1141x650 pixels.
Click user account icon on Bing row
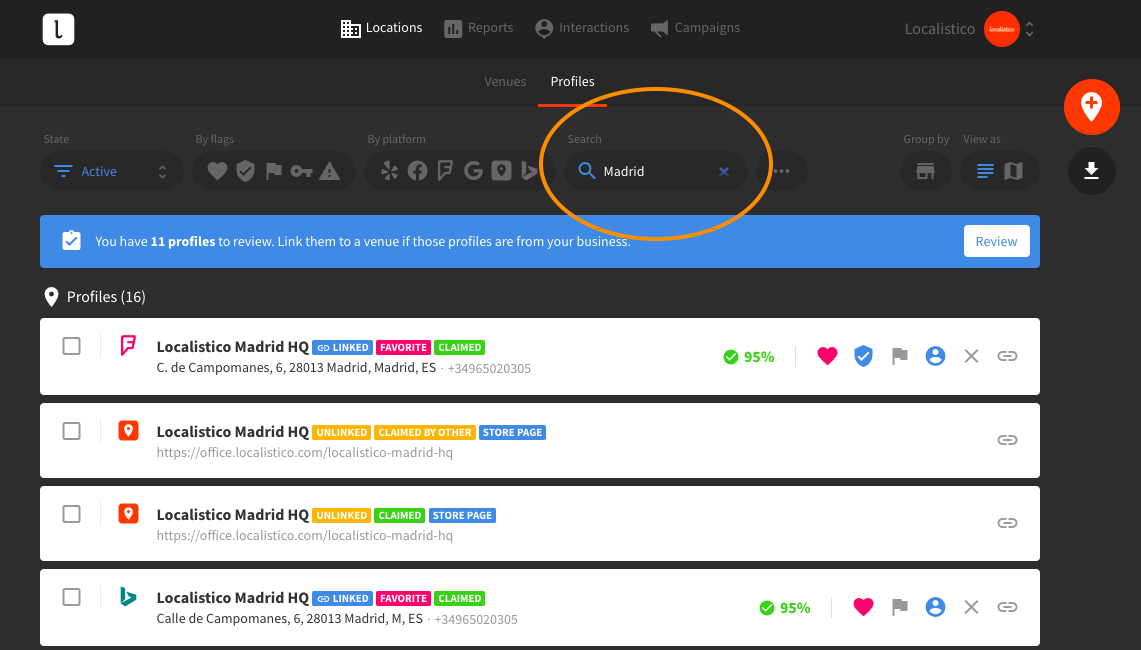tap(935, 607)
